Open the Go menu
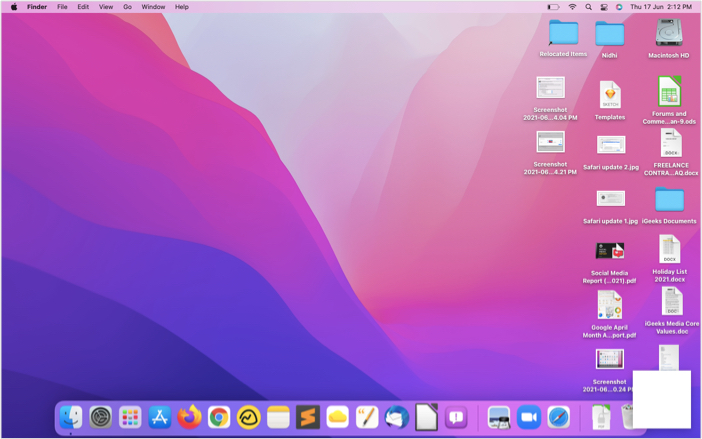Viewport: 702px width, 439px height. (127, 7)
